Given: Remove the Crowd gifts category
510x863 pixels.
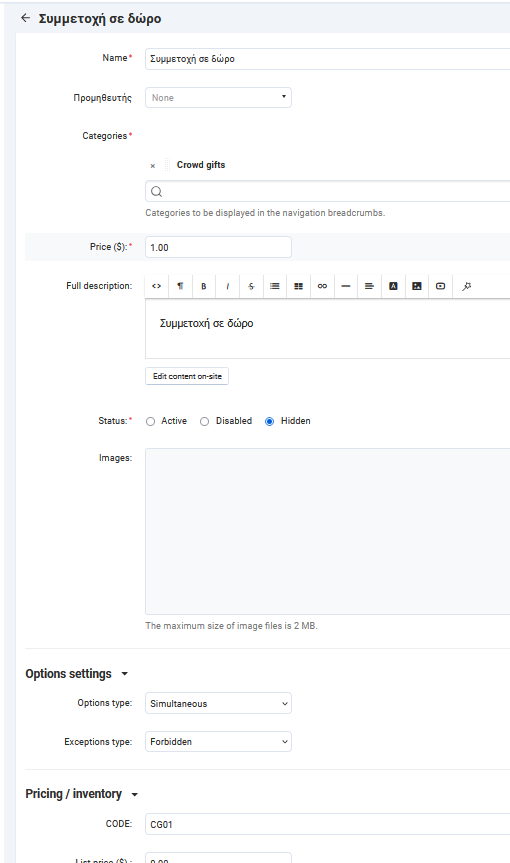Looking at the screenshot, I should [153, 166].
